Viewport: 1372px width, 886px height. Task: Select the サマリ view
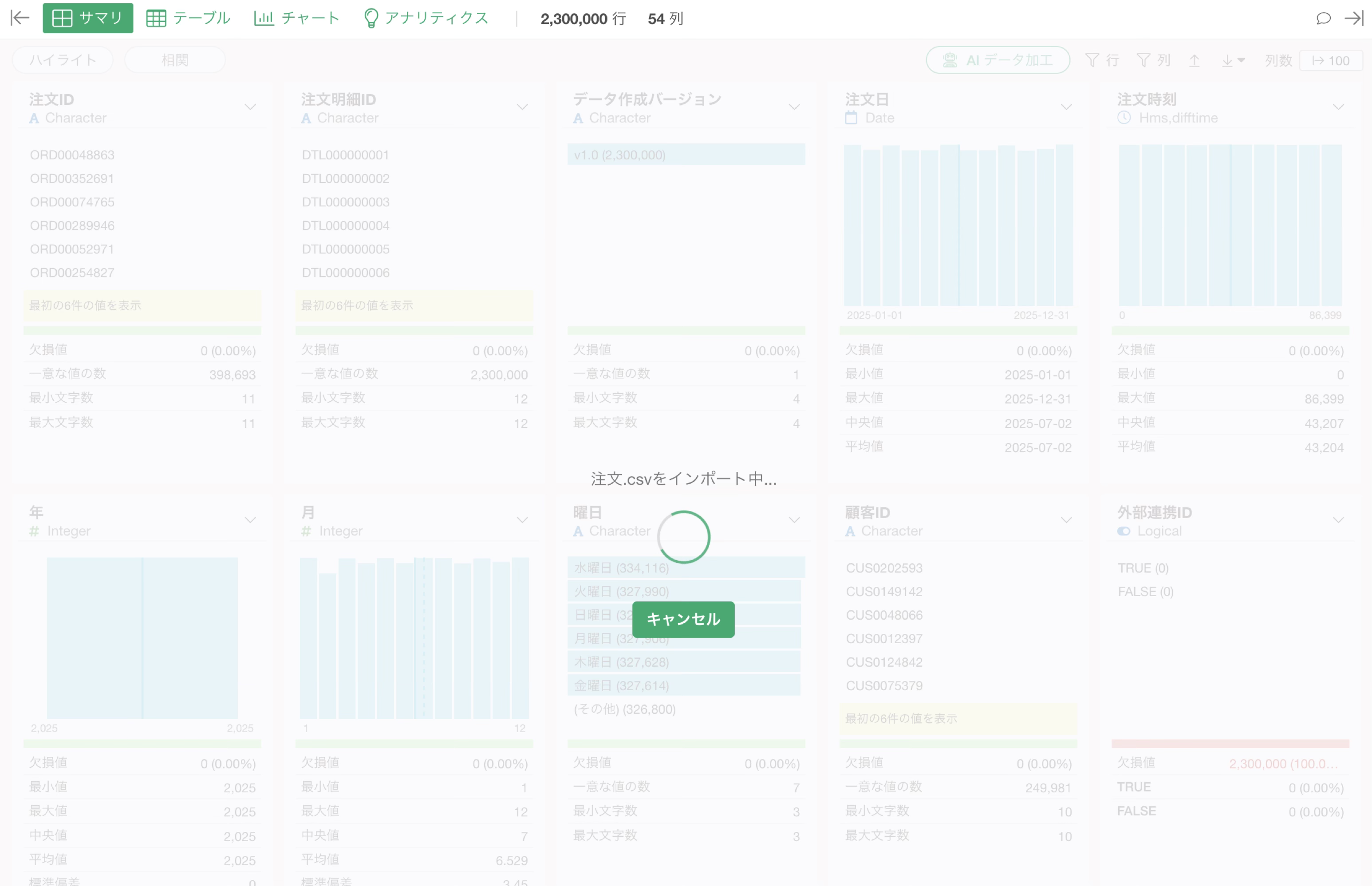point(88,18)
